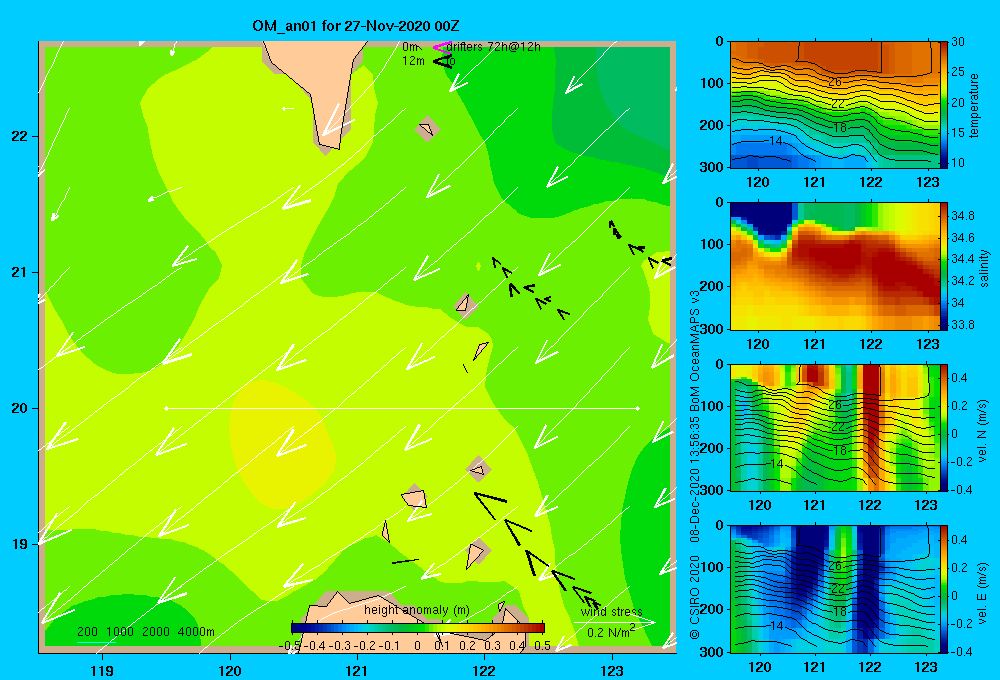1000x680 pixels.
Task: Click the height anomaly color bar
Action: point(418,627)
